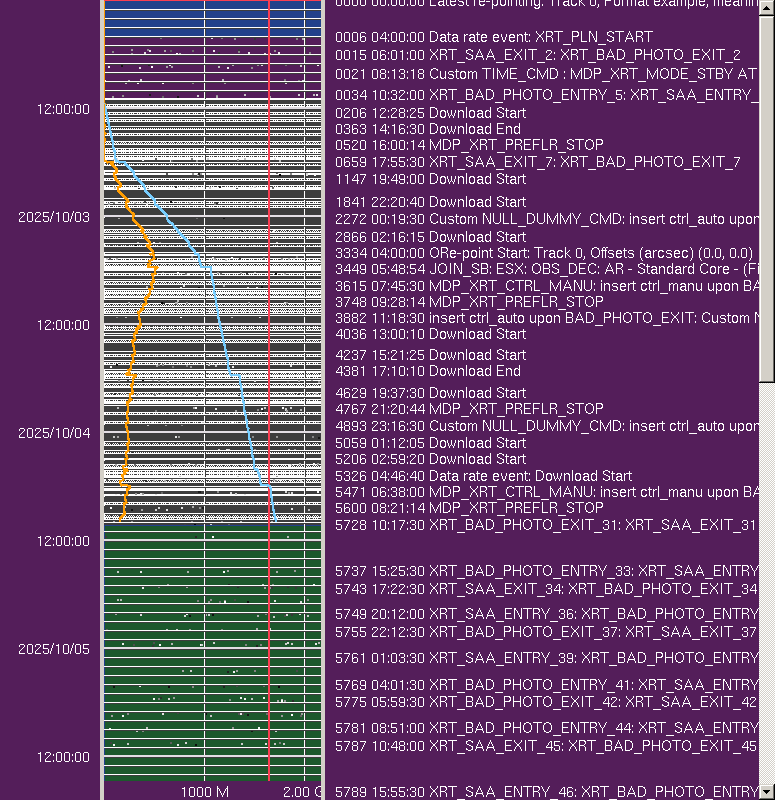
Task: Click the scrollbar up arrow button
Action: coord(767,6)
